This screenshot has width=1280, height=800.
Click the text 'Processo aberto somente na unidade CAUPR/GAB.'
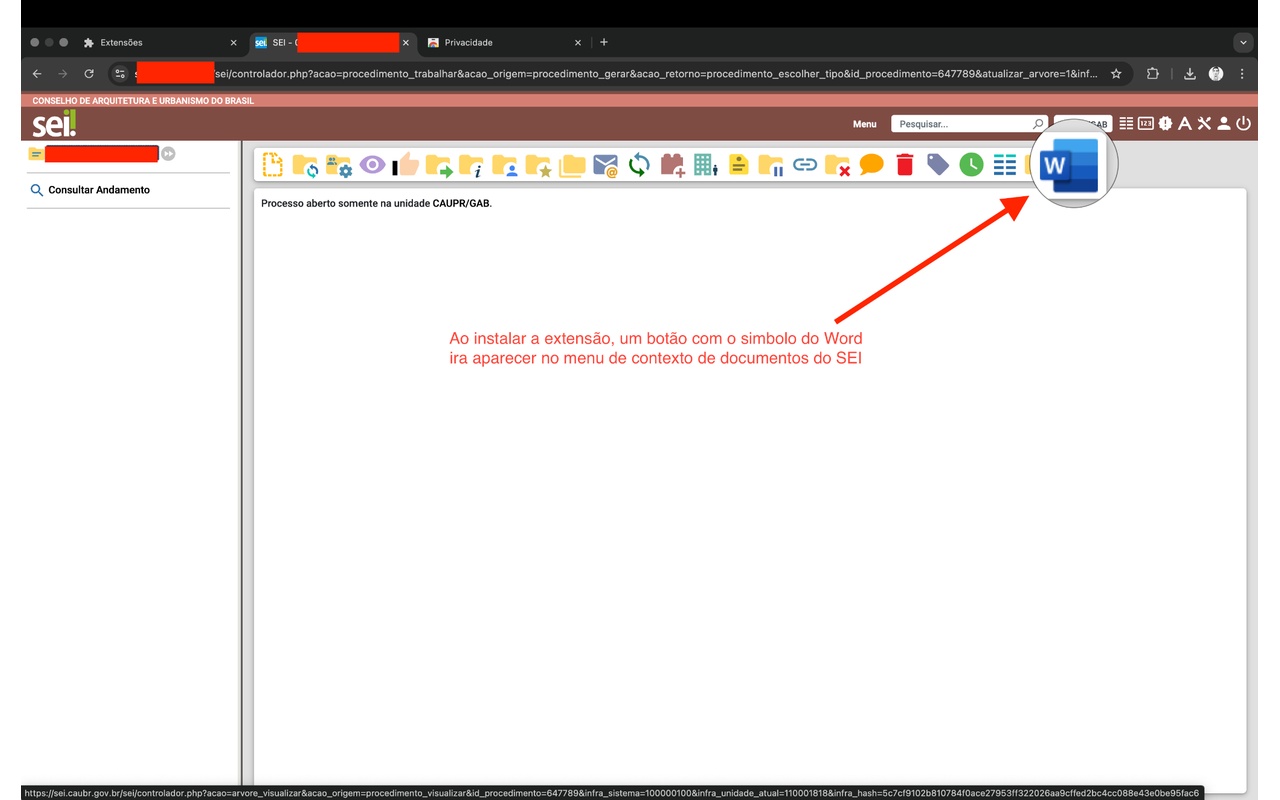[x=377, y=203]
